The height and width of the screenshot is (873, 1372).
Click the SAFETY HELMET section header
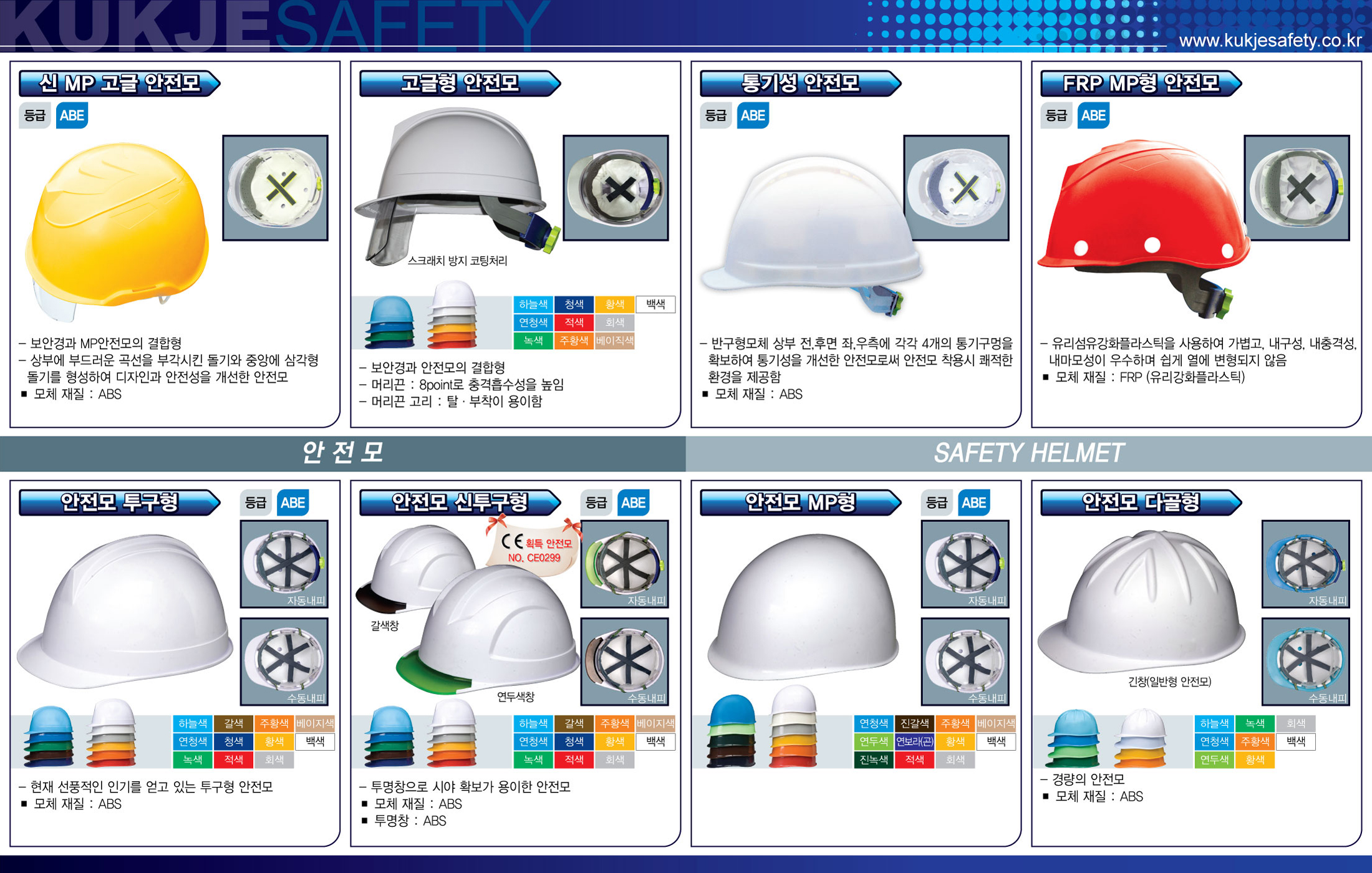(1029, 453)
